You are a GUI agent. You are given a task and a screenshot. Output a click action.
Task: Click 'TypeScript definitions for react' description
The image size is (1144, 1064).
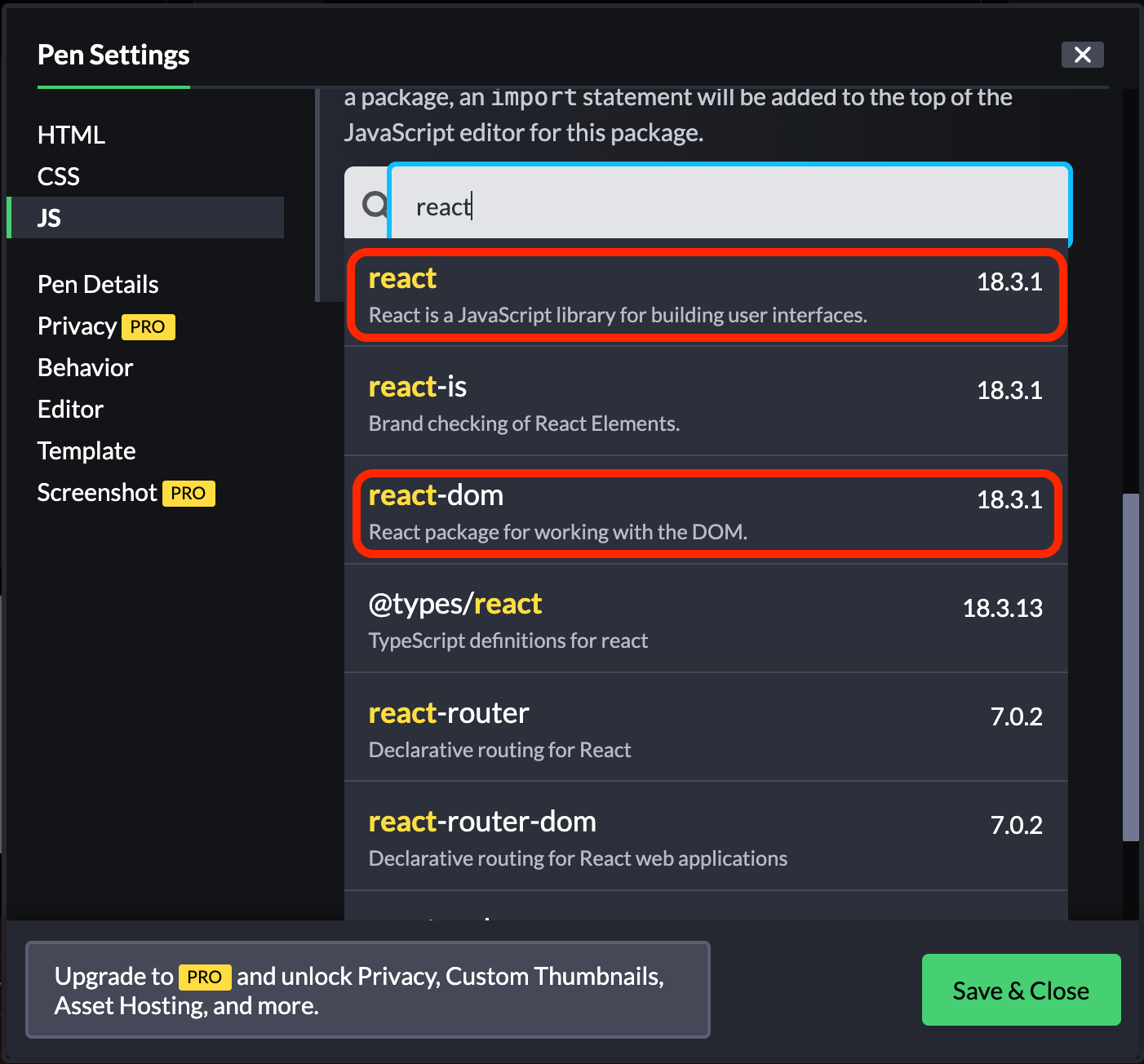[508, 641]
